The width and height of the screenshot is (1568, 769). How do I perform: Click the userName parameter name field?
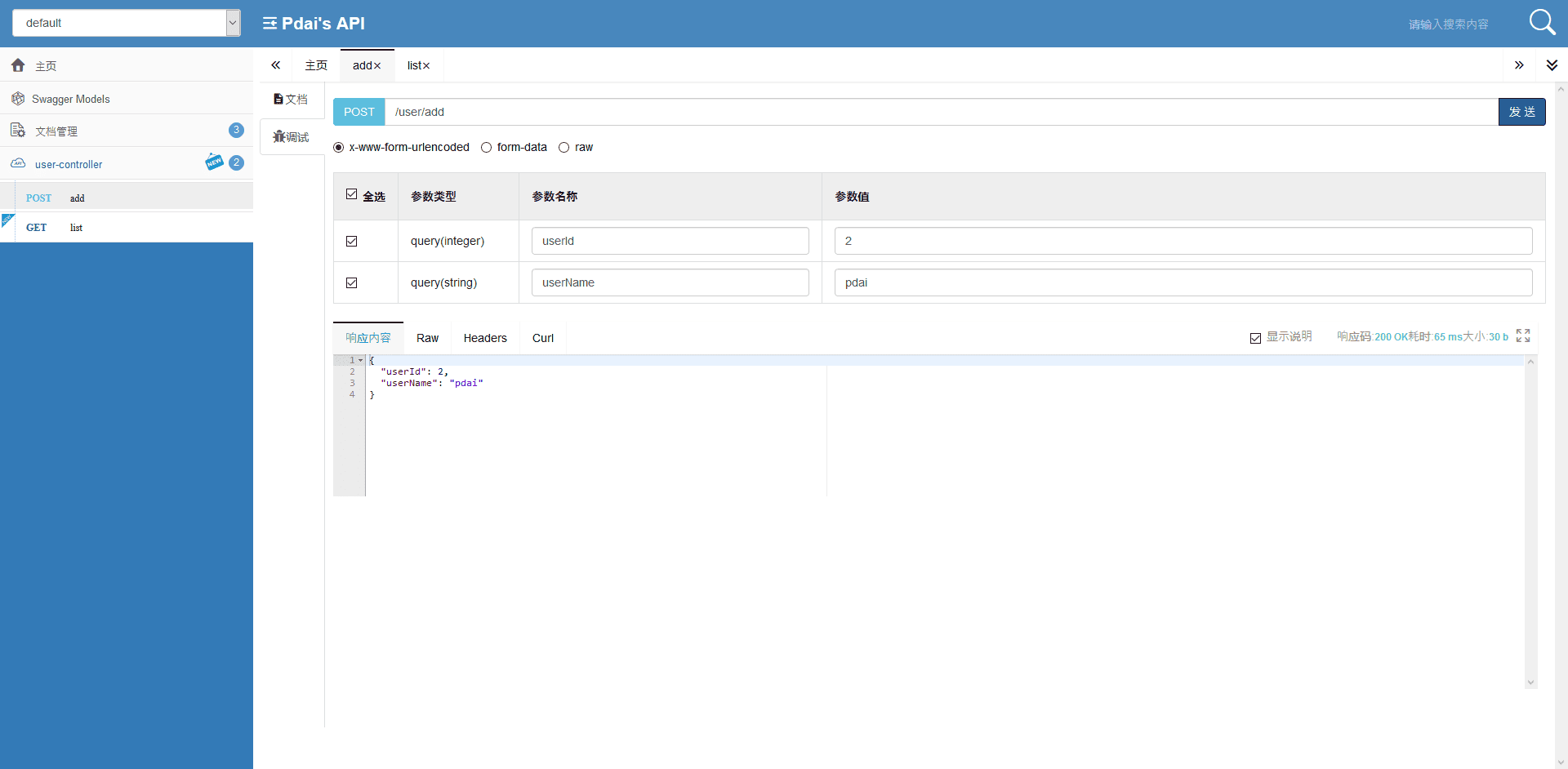(x=670, y=282)
